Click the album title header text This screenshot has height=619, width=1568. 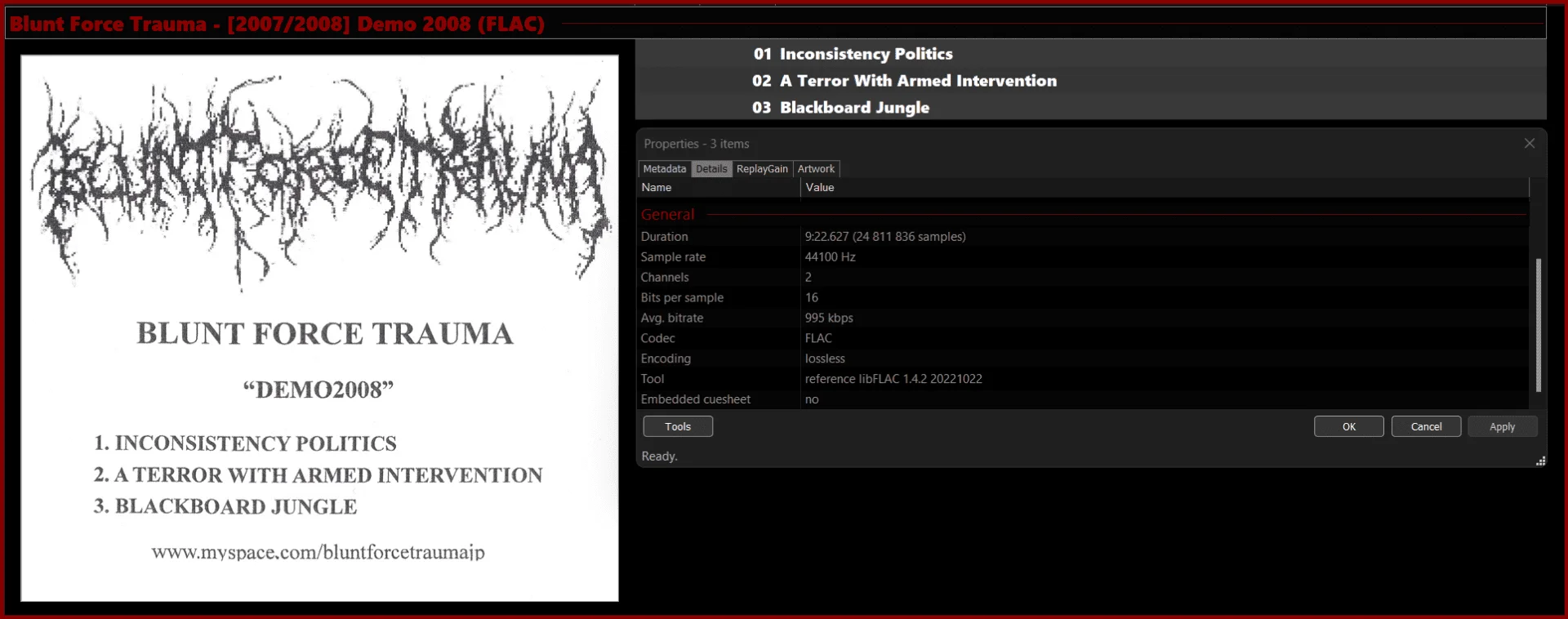pyautogui.click(x=277, y=24)
